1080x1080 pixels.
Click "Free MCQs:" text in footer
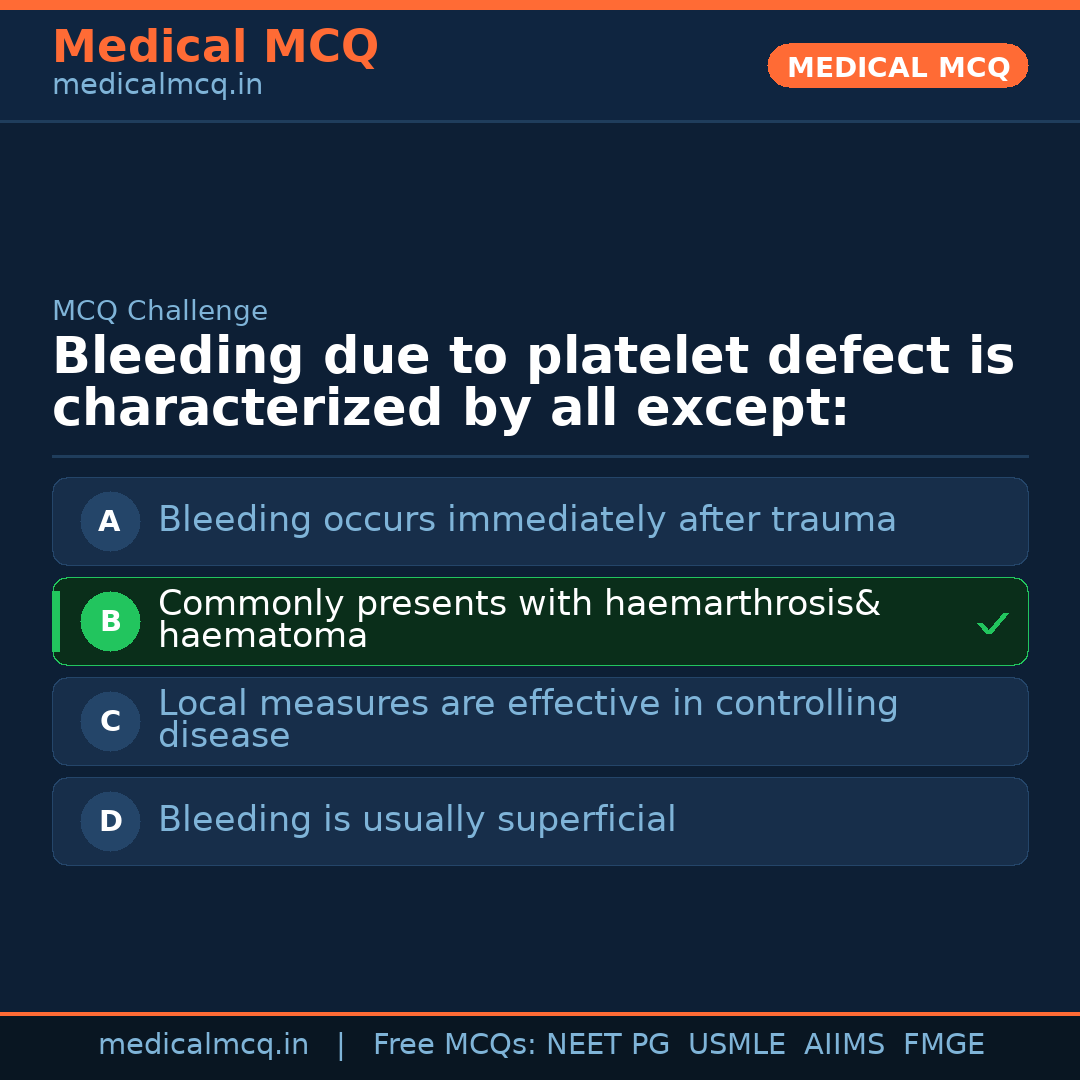click(x=454, y=1045)
